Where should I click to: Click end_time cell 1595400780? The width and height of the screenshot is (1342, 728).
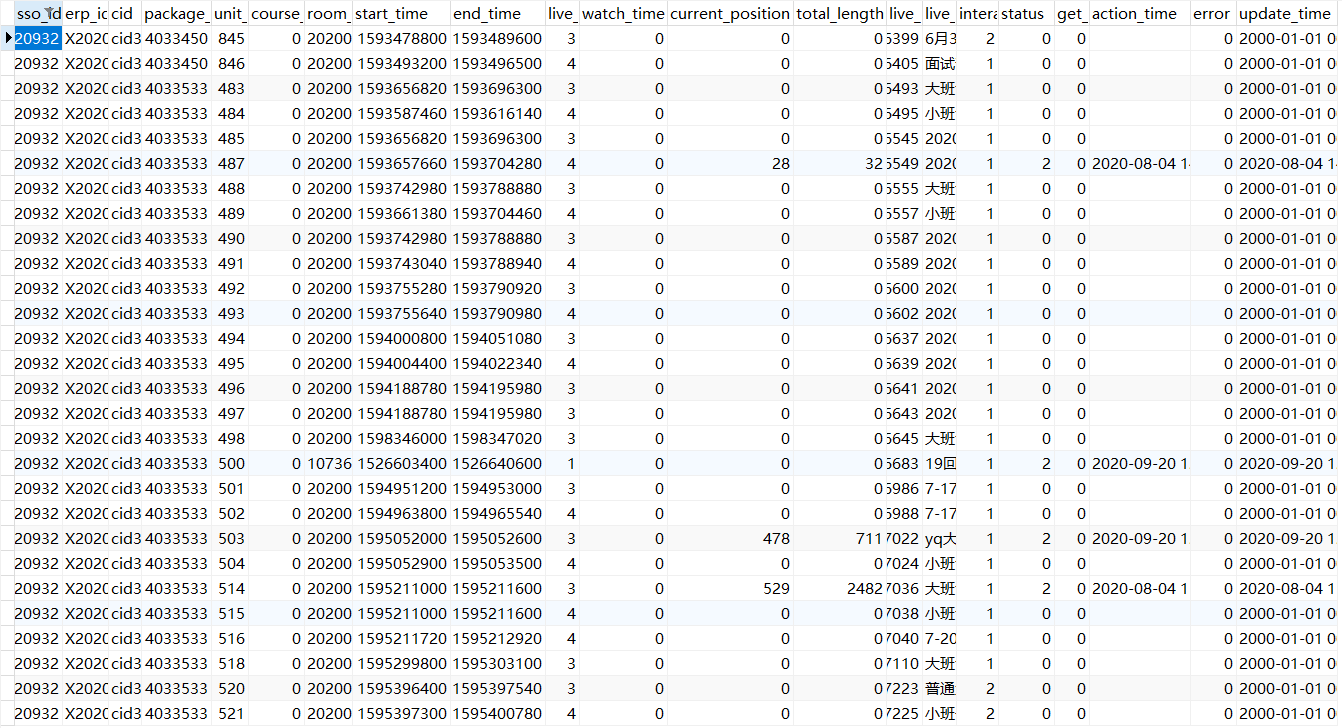click(x=497, y=713)
